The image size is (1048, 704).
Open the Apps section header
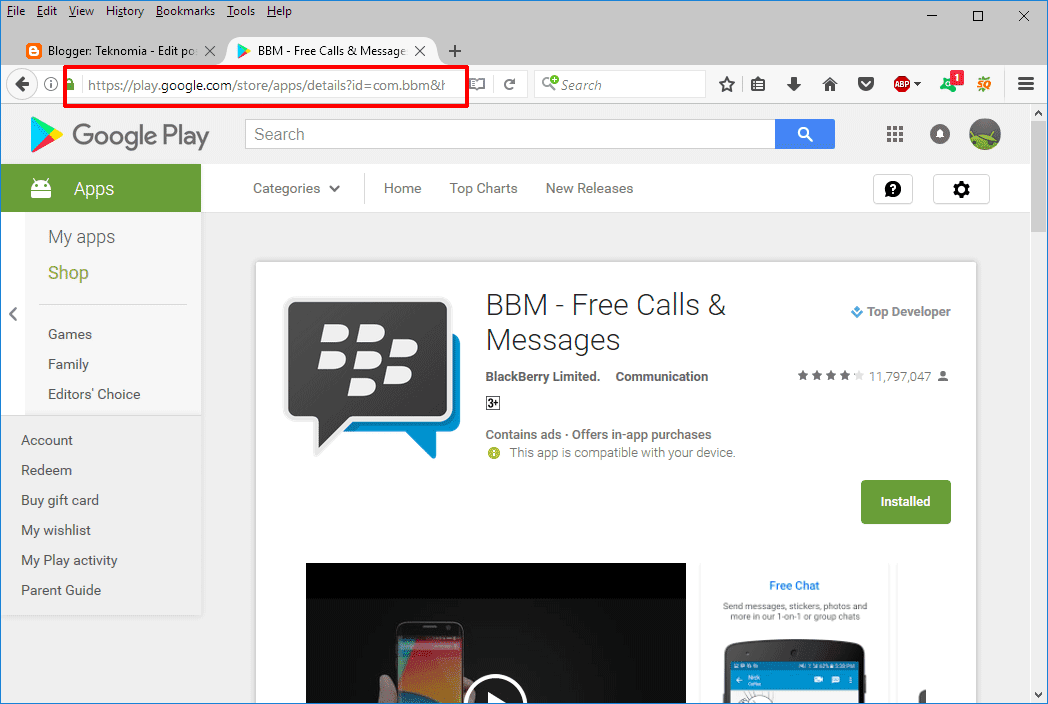pos(101,189)
